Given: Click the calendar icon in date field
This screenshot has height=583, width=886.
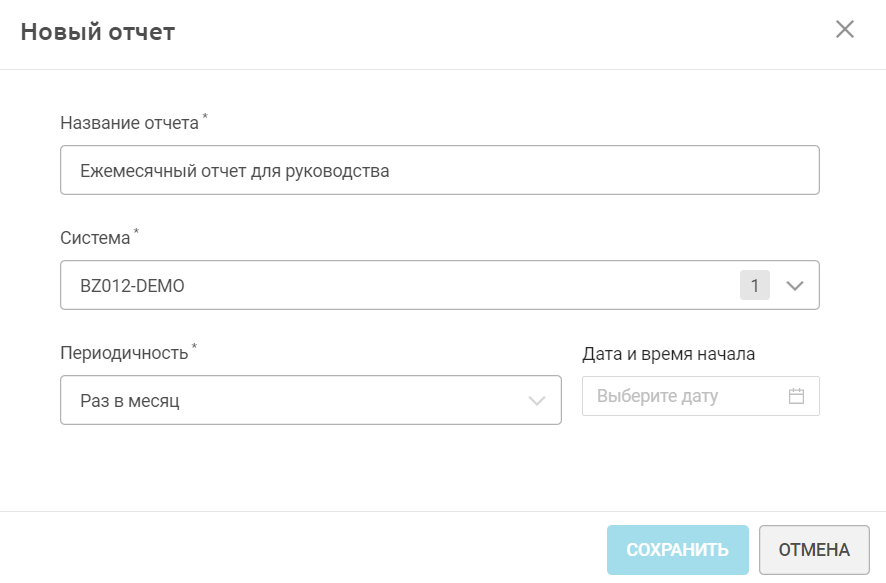Looking at the screenshot, I should 797,396.
